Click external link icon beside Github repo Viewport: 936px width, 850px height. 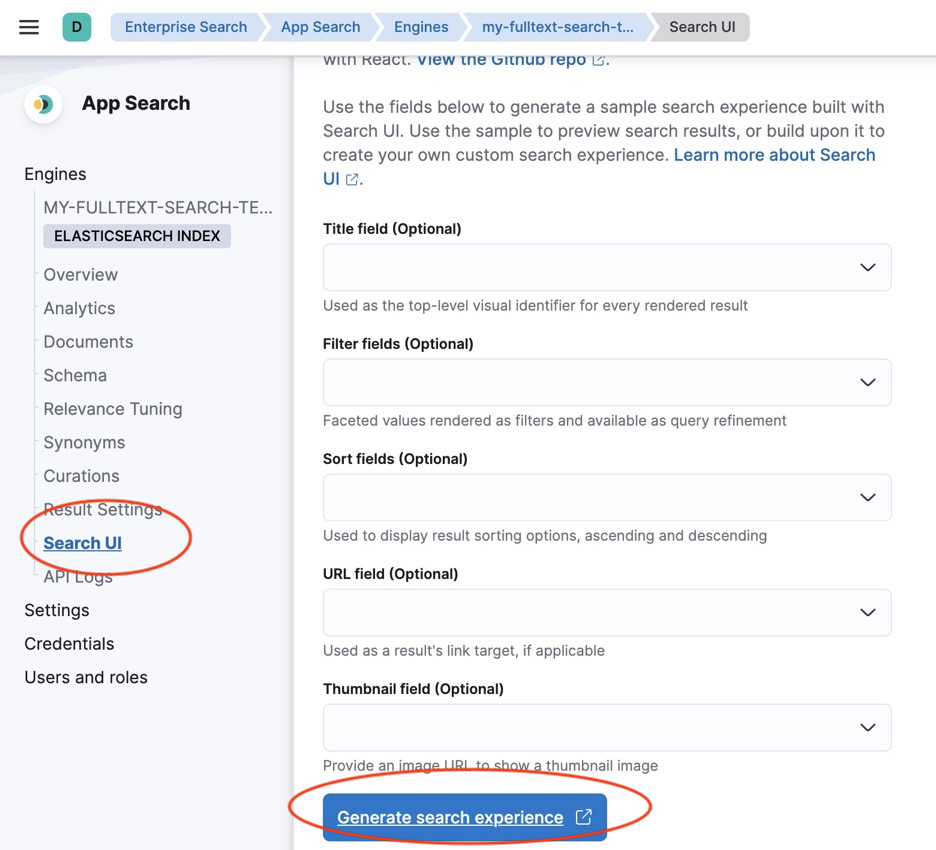(x=598, y=60)
